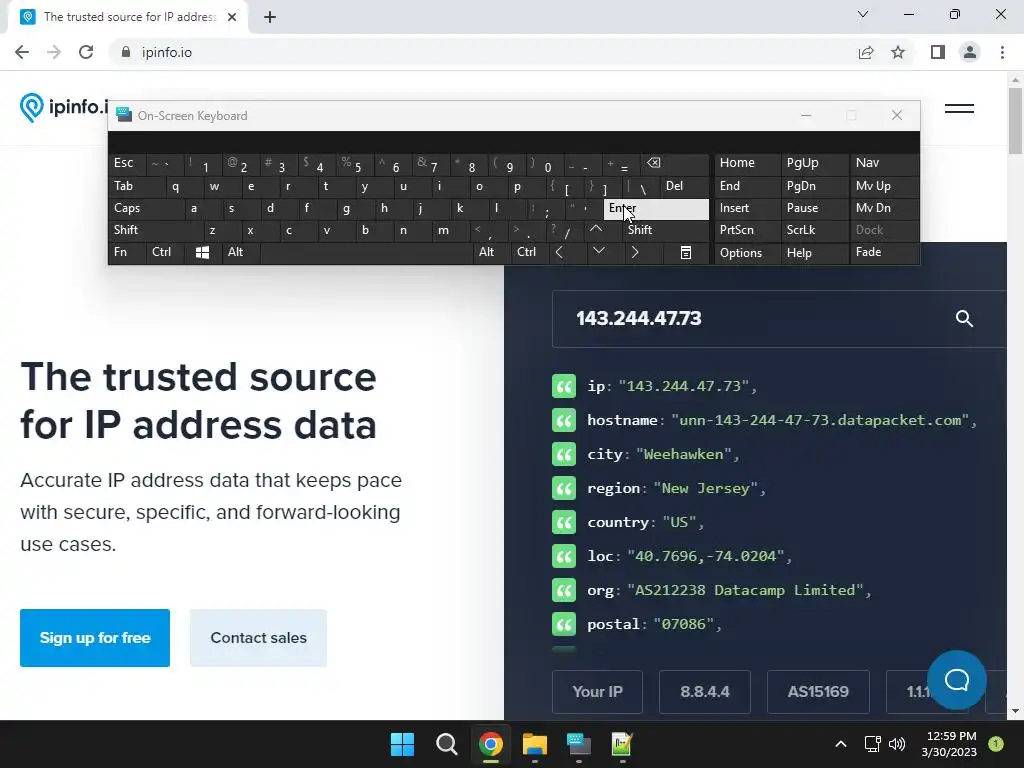Open the Chrome side panel icon
Image resolution: width=1024 pixels, height=768 pixels.
point(938,52)
